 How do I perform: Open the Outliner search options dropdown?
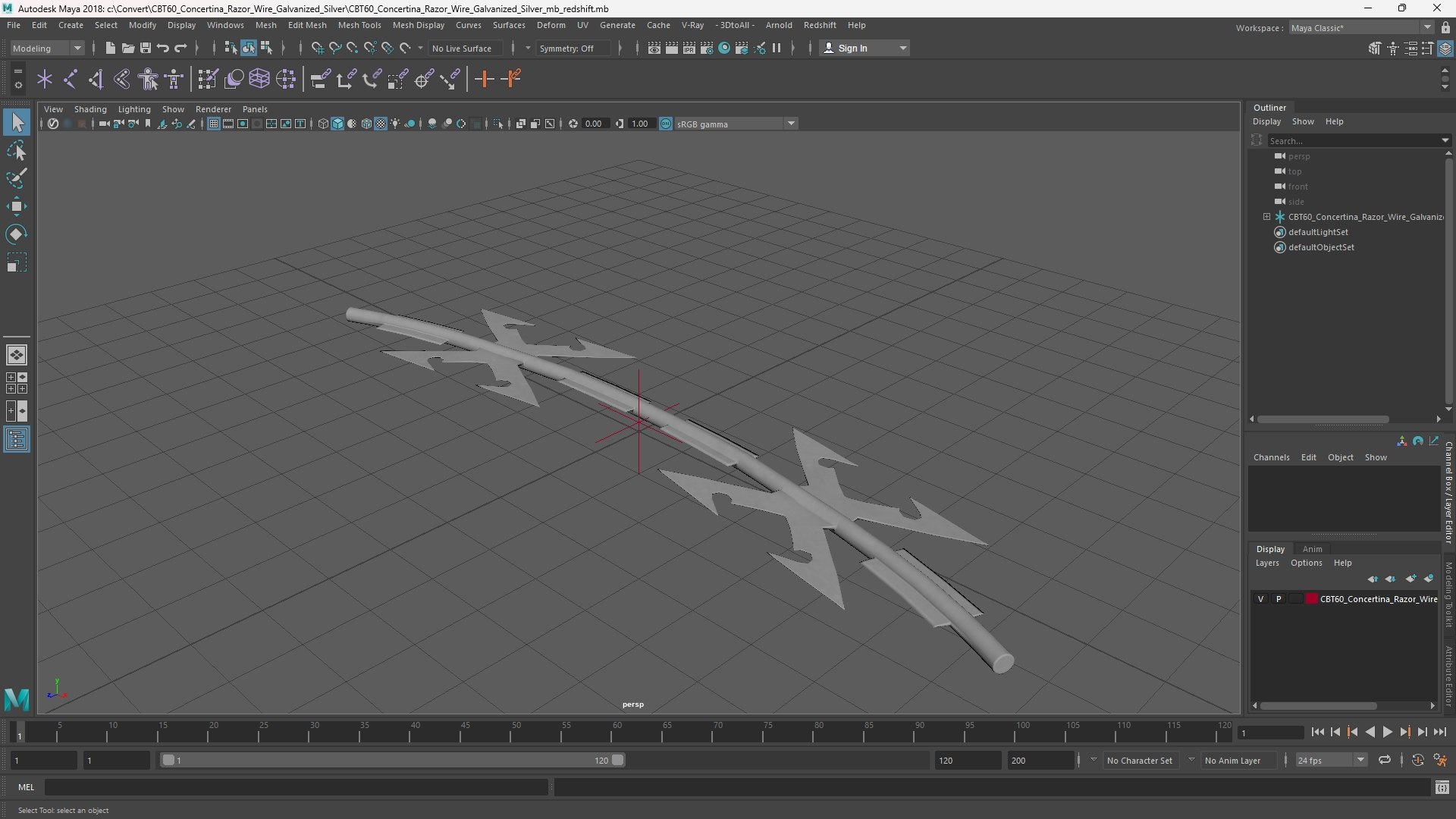(1445, 140)
